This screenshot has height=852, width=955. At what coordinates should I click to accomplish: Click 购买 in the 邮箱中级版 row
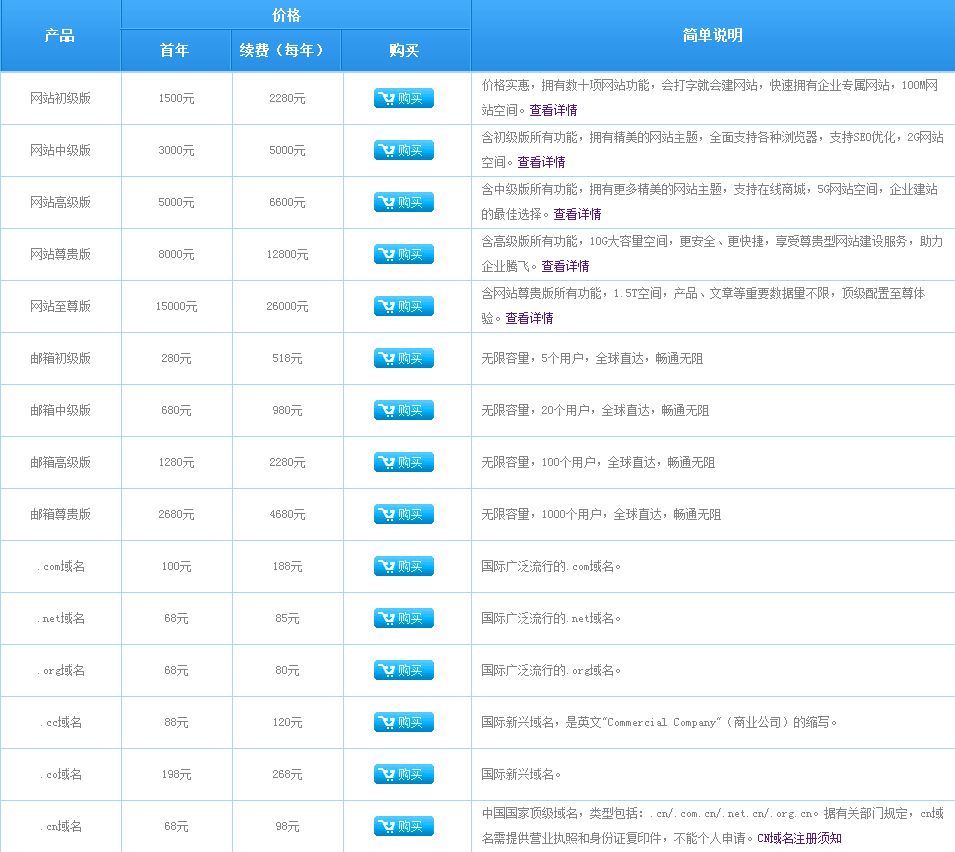(x=404, y=410)
